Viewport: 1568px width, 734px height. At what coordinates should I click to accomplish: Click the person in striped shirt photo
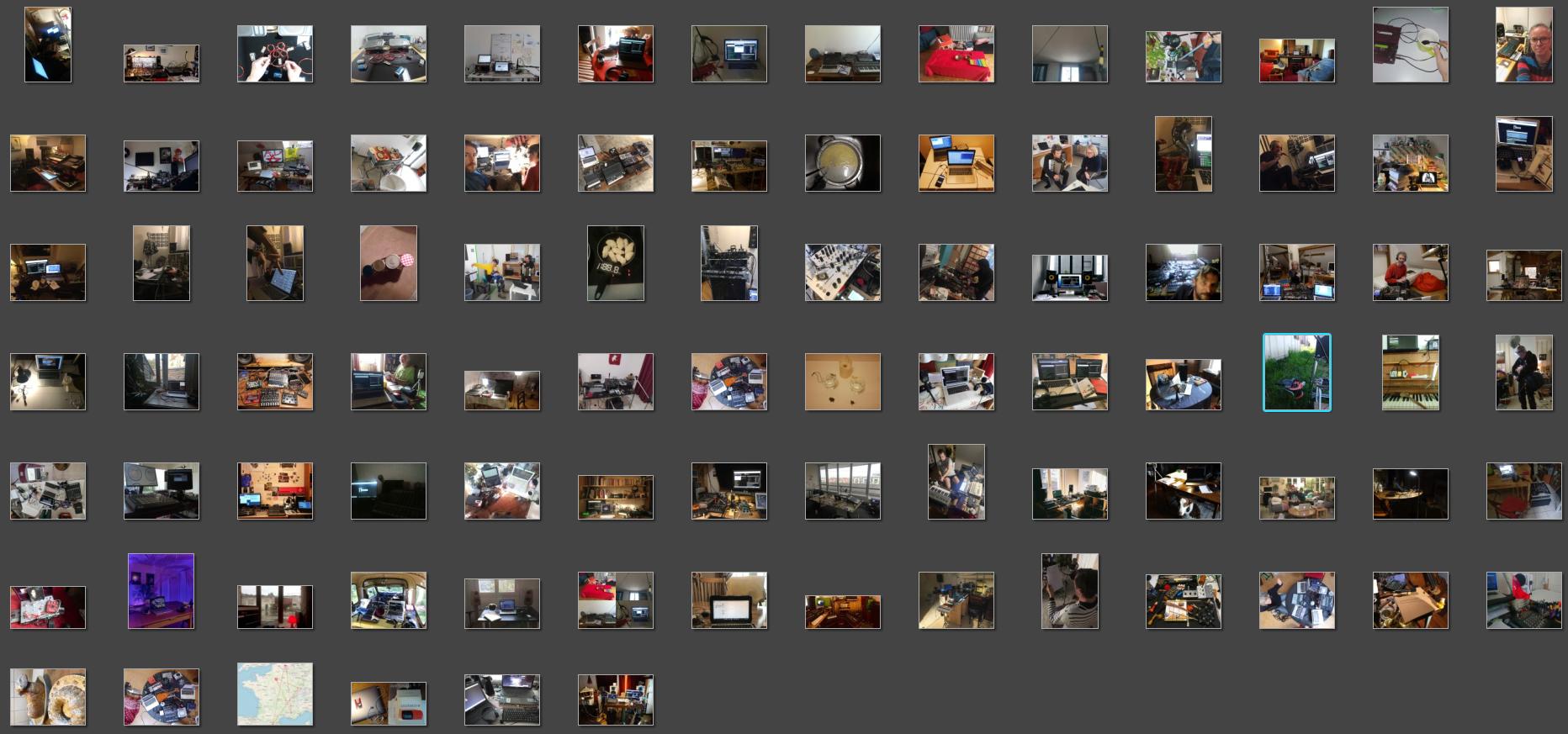[x=1069, y=591]
